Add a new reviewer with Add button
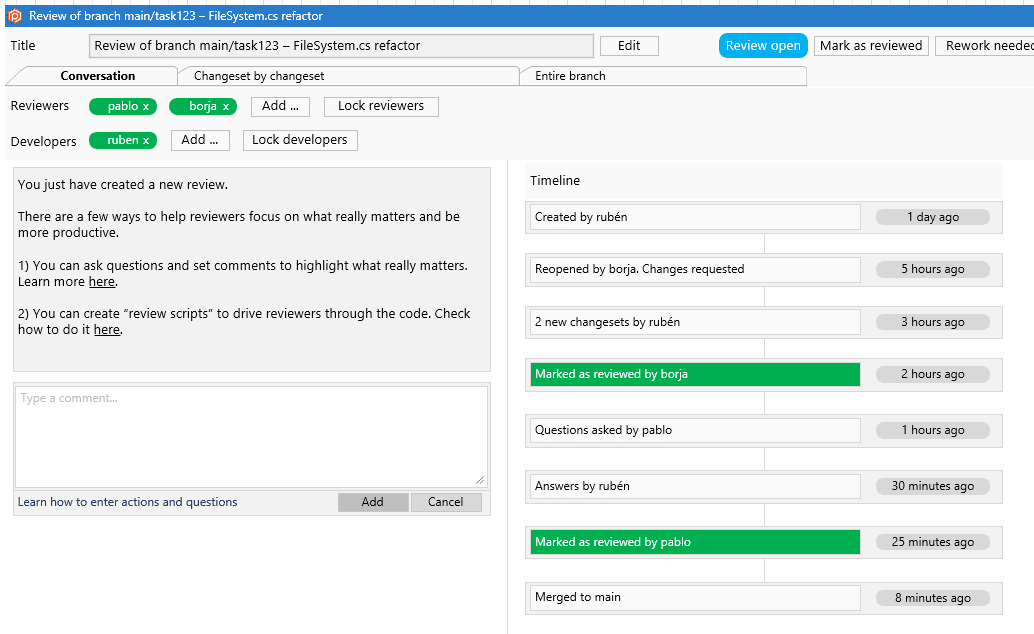Image resolution: width=1034 pixels, height=634 pixels. coord(280,105)
